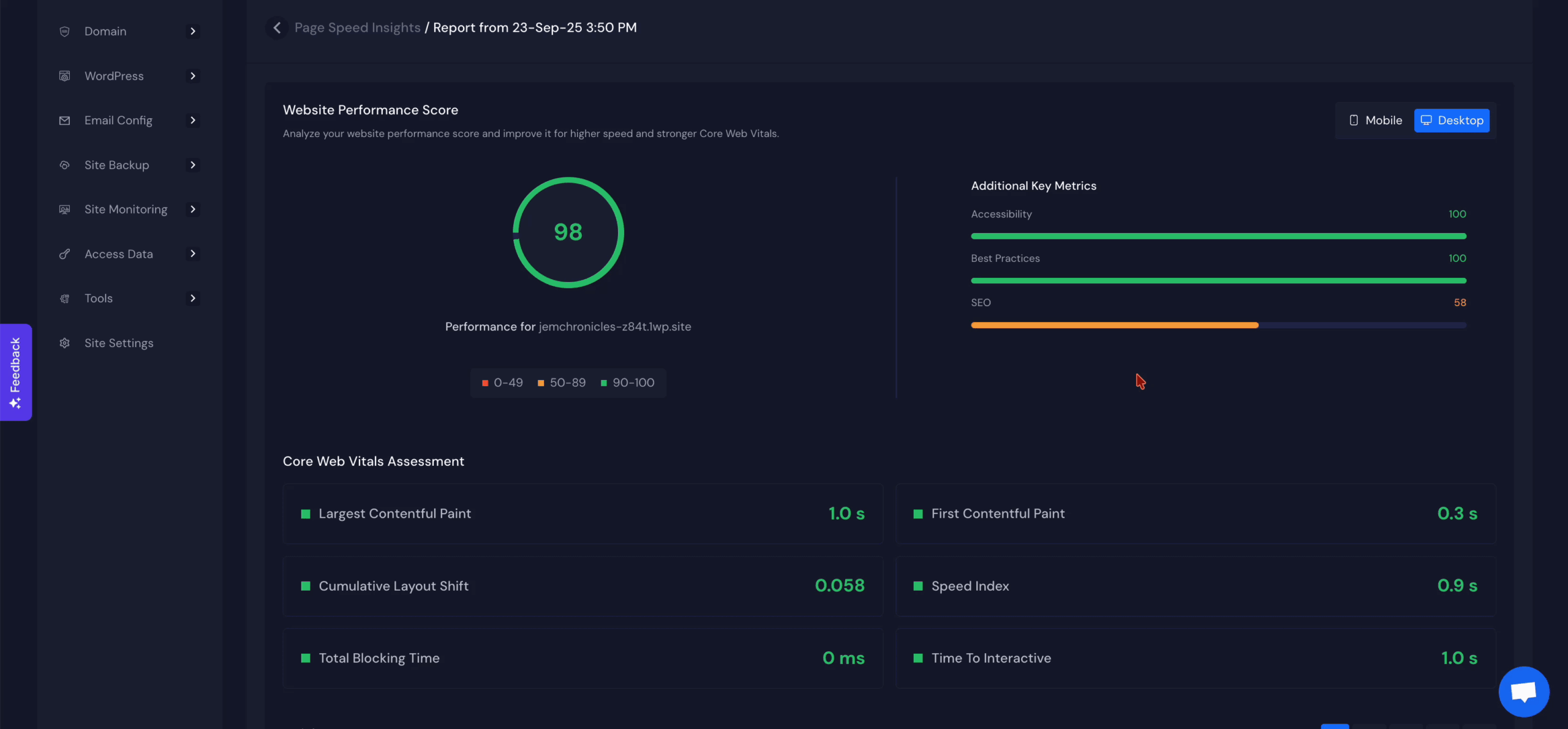The width and height of the screenshot is (1568, 729).
Task: Select the Domain shield icon in sidebar
Action: point(65,31)
